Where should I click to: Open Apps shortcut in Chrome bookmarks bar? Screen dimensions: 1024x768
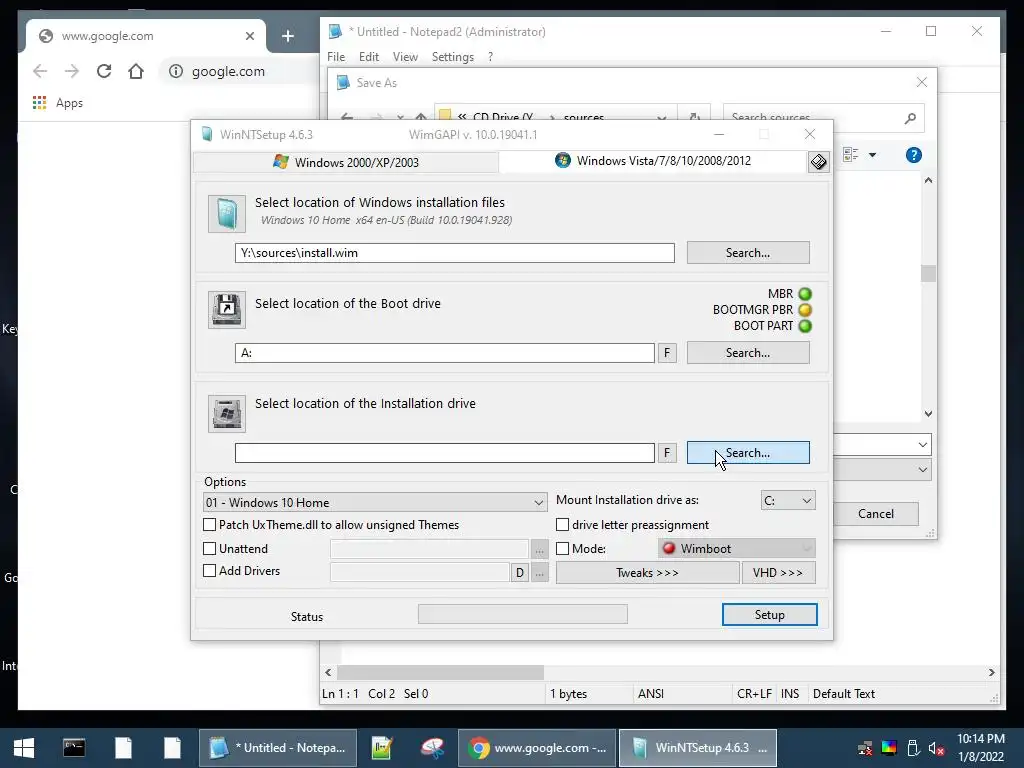point(57,103)
